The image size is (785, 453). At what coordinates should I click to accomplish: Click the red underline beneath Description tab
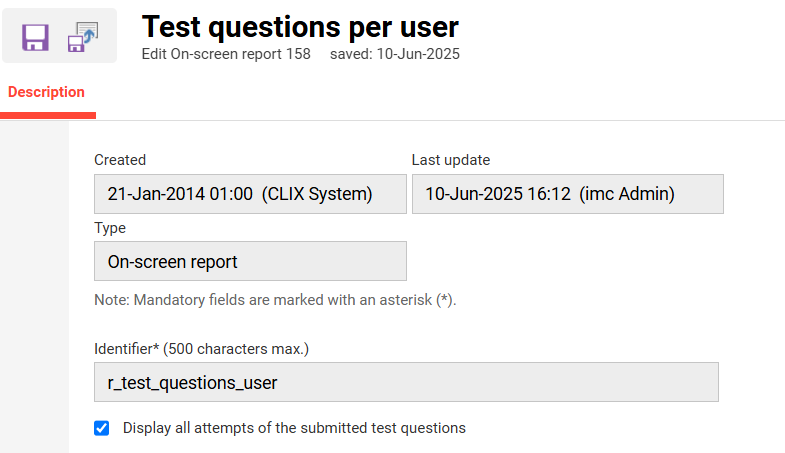[47, 115]
